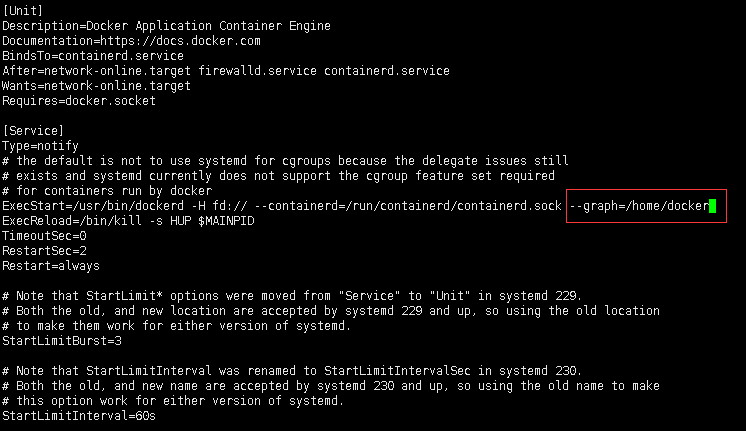Click the BindsTo=containerd.service line

click(x=80, y=56)
